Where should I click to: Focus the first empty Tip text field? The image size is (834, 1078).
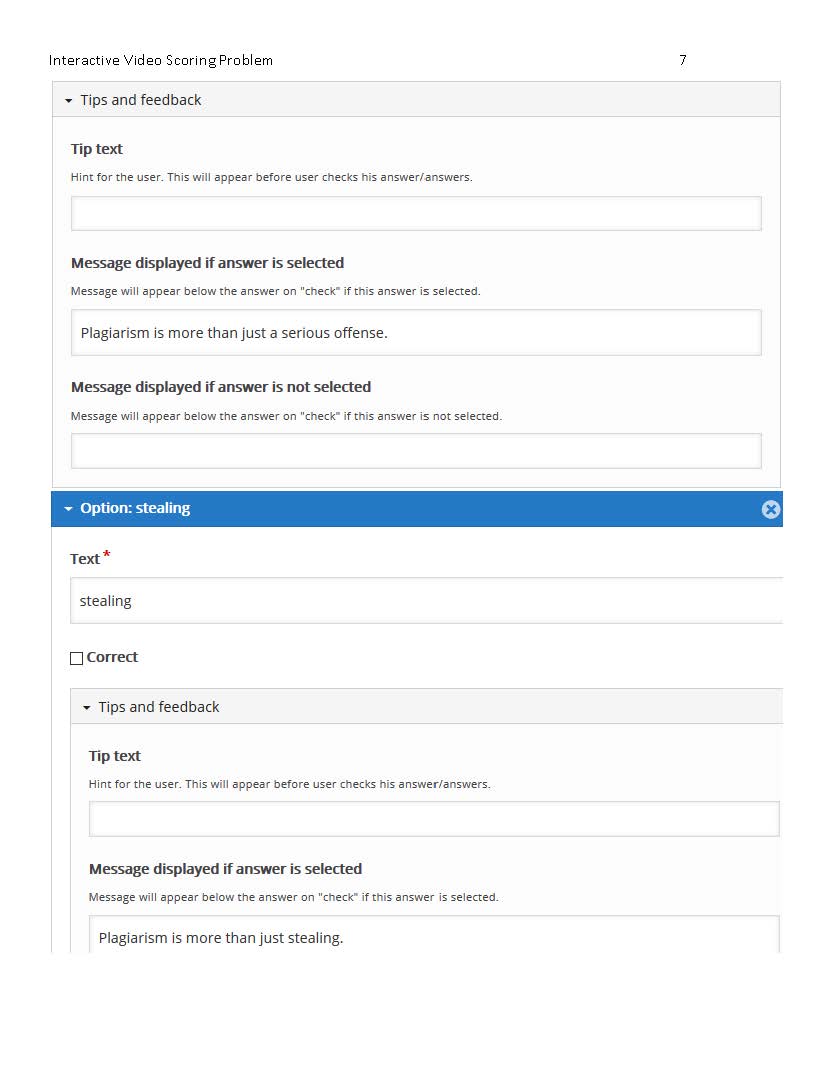tap(416, 213)
